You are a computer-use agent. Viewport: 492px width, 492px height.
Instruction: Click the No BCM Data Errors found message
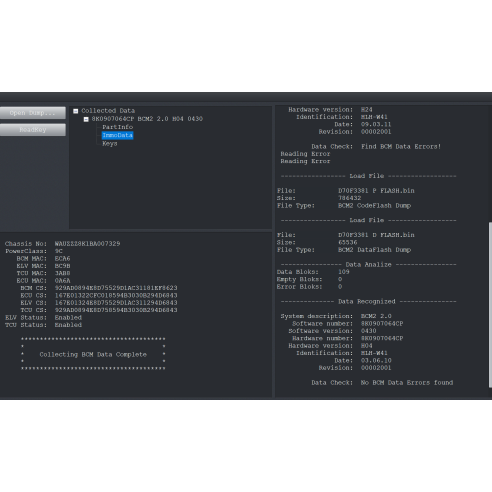click(407, 383)
